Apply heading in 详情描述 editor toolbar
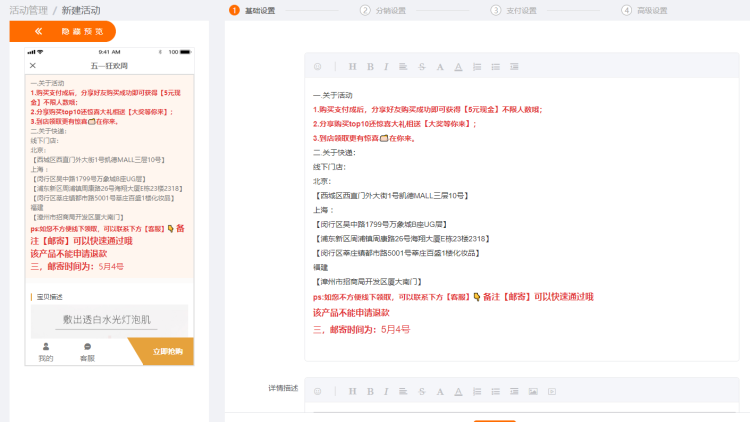 point(352,391)
